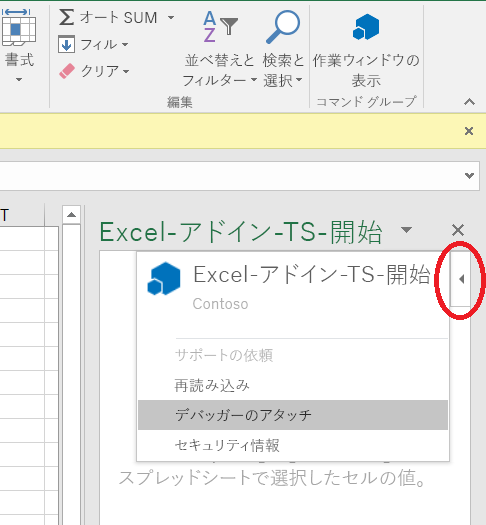Viewport: 486px width, 525px height.
Task: Click the クリア eraser button
Action: pyautogui.click(x=94, y=71)
